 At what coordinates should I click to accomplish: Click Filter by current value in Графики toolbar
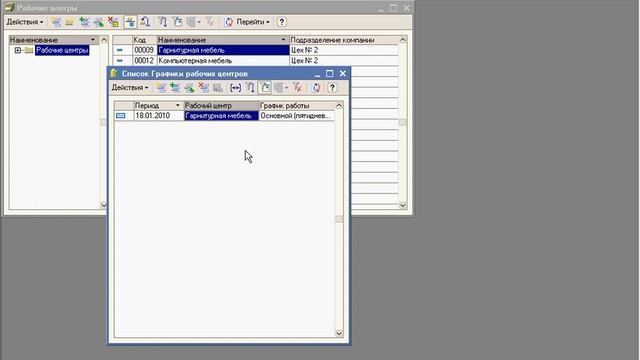(x=250, y=88)
